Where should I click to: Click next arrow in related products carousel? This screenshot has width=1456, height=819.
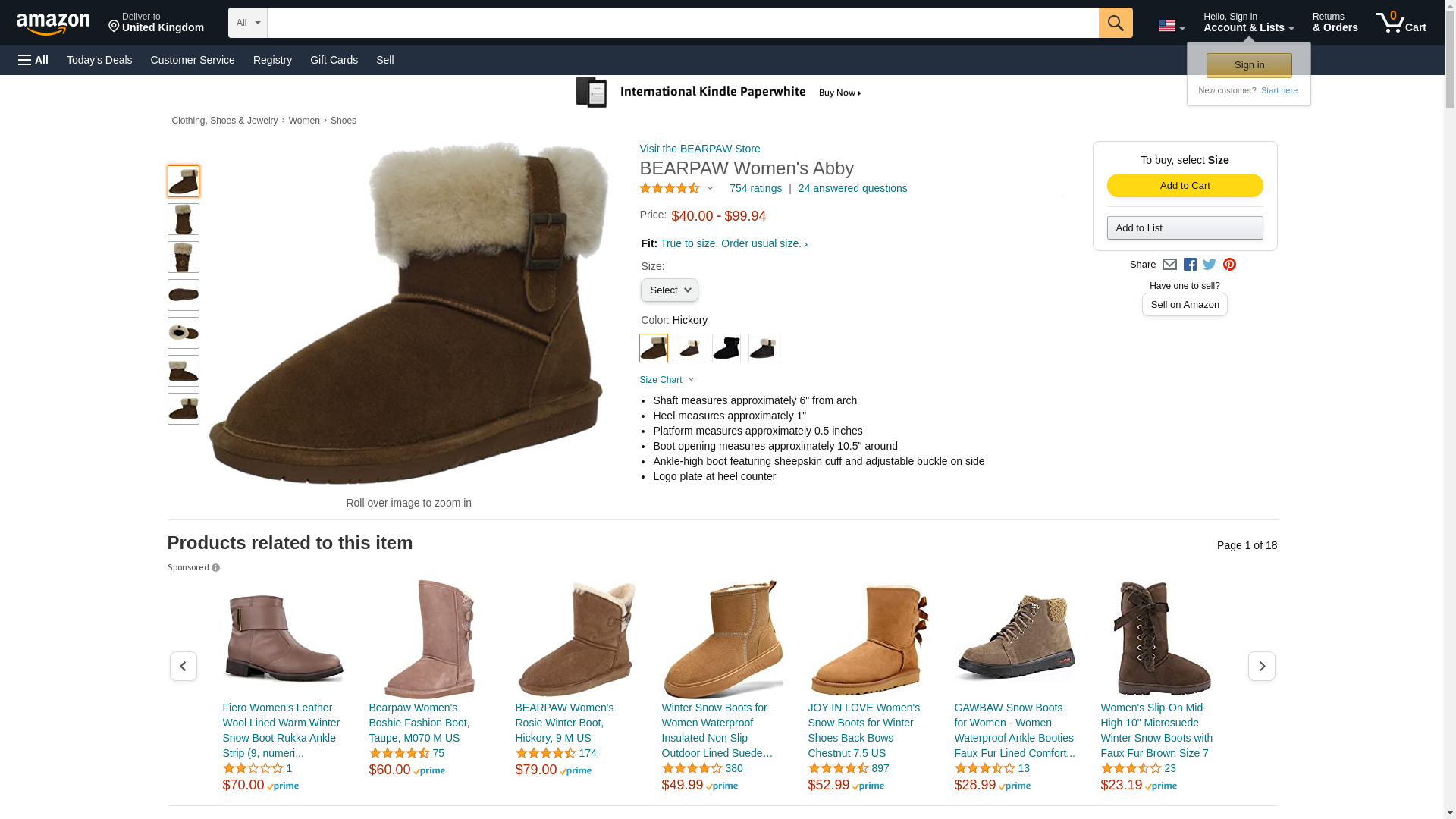coord(1261,666)
